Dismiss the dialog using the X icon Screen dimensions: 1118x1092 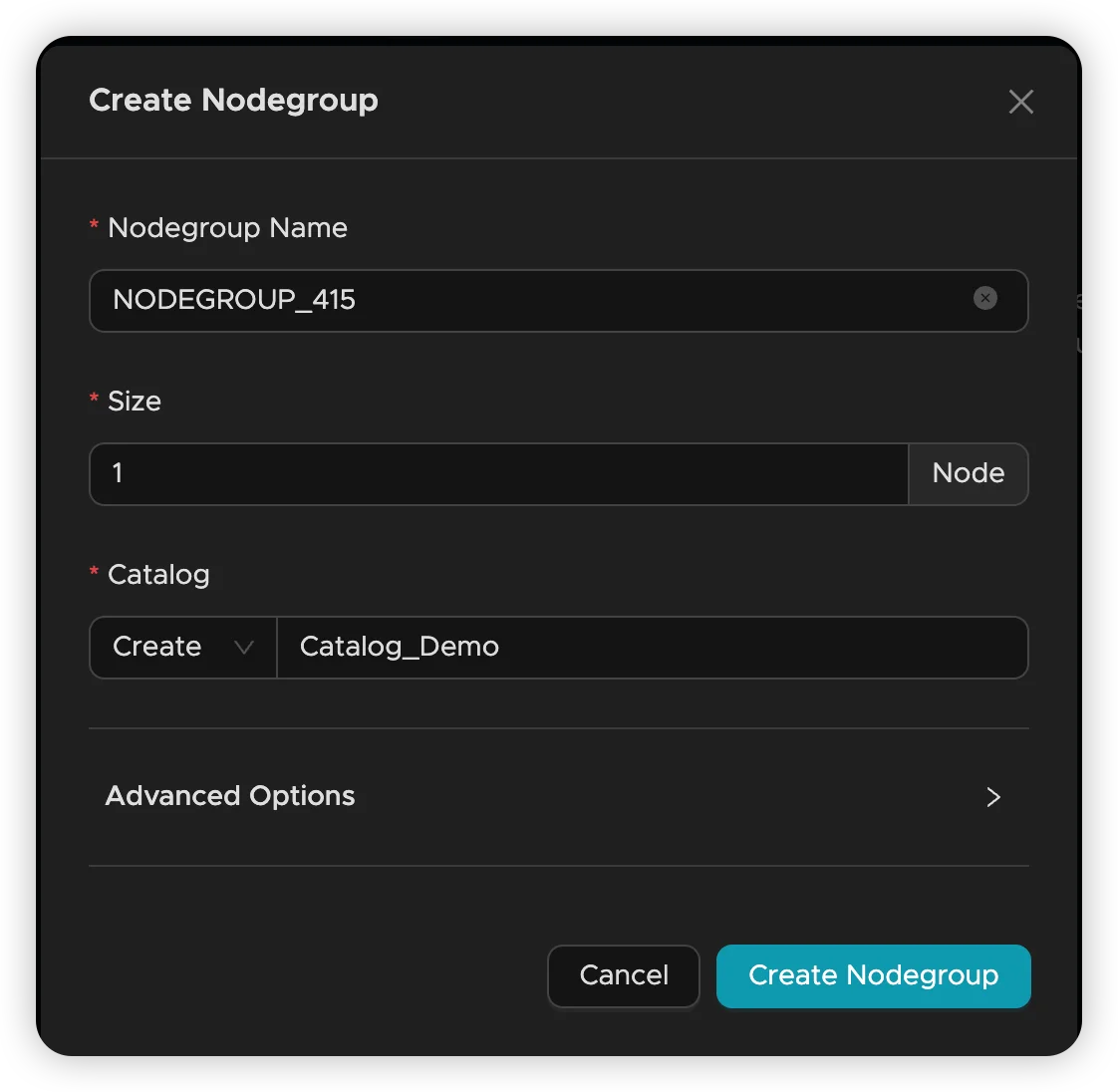pos(1020,101)
